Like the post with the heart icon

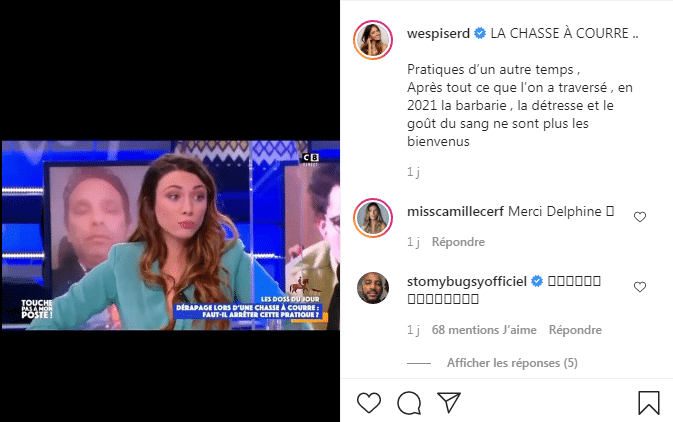click(x=369, y=403)
